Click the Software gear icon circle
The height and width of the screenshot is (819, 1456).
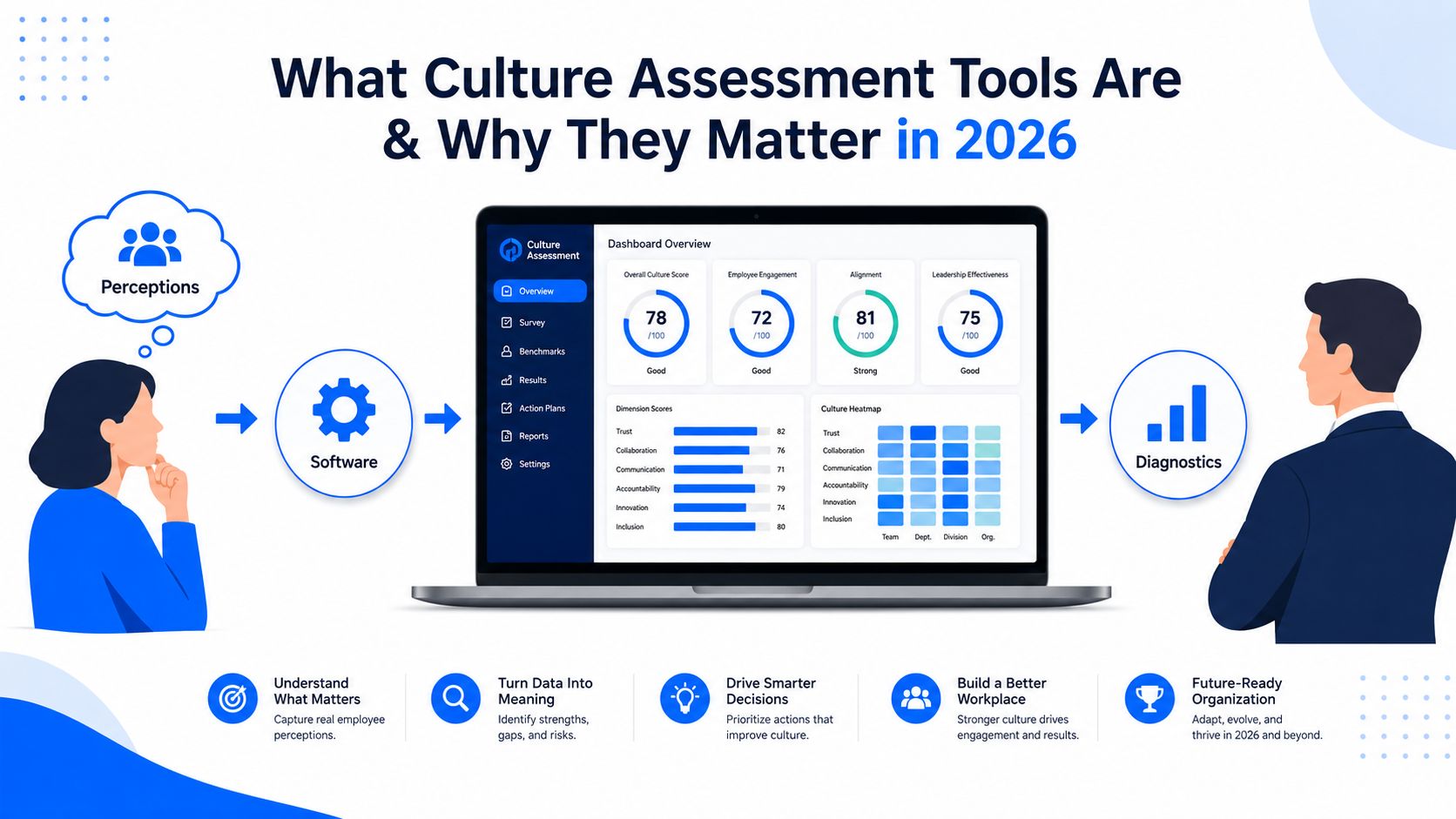click(344, 423)
